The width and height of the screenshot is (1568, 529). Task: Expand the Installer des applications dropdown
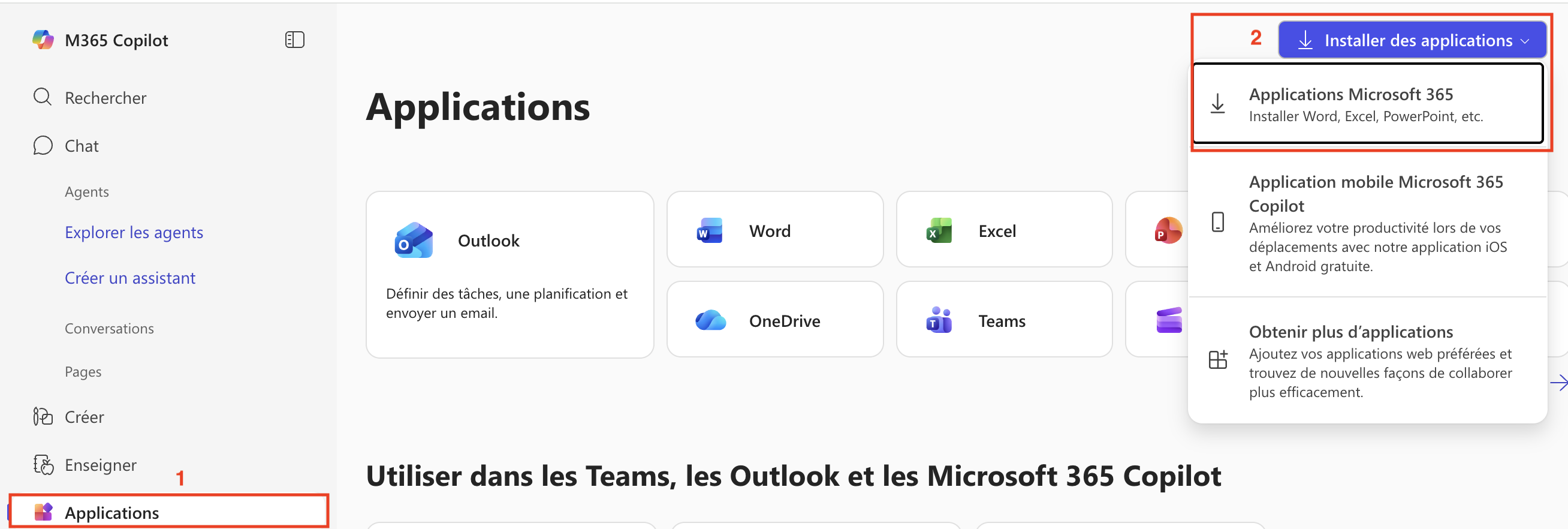point(1412,40)
